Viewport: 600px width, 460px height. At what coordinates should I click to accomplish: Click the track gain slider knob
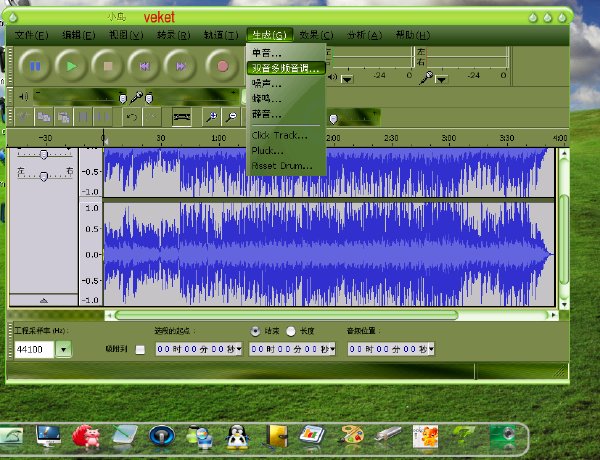(44, 154)
